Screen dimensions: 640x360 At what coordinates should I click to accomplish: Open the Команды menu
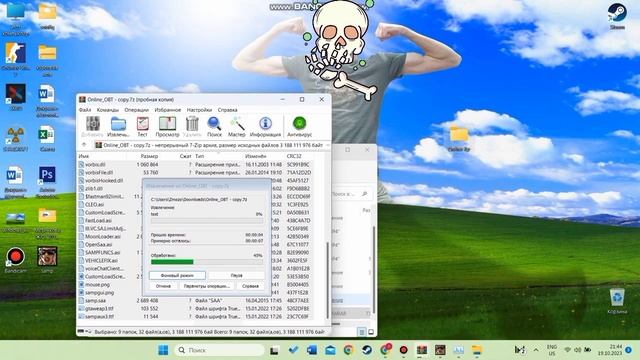pyautogui.click(x=107, y=110)
